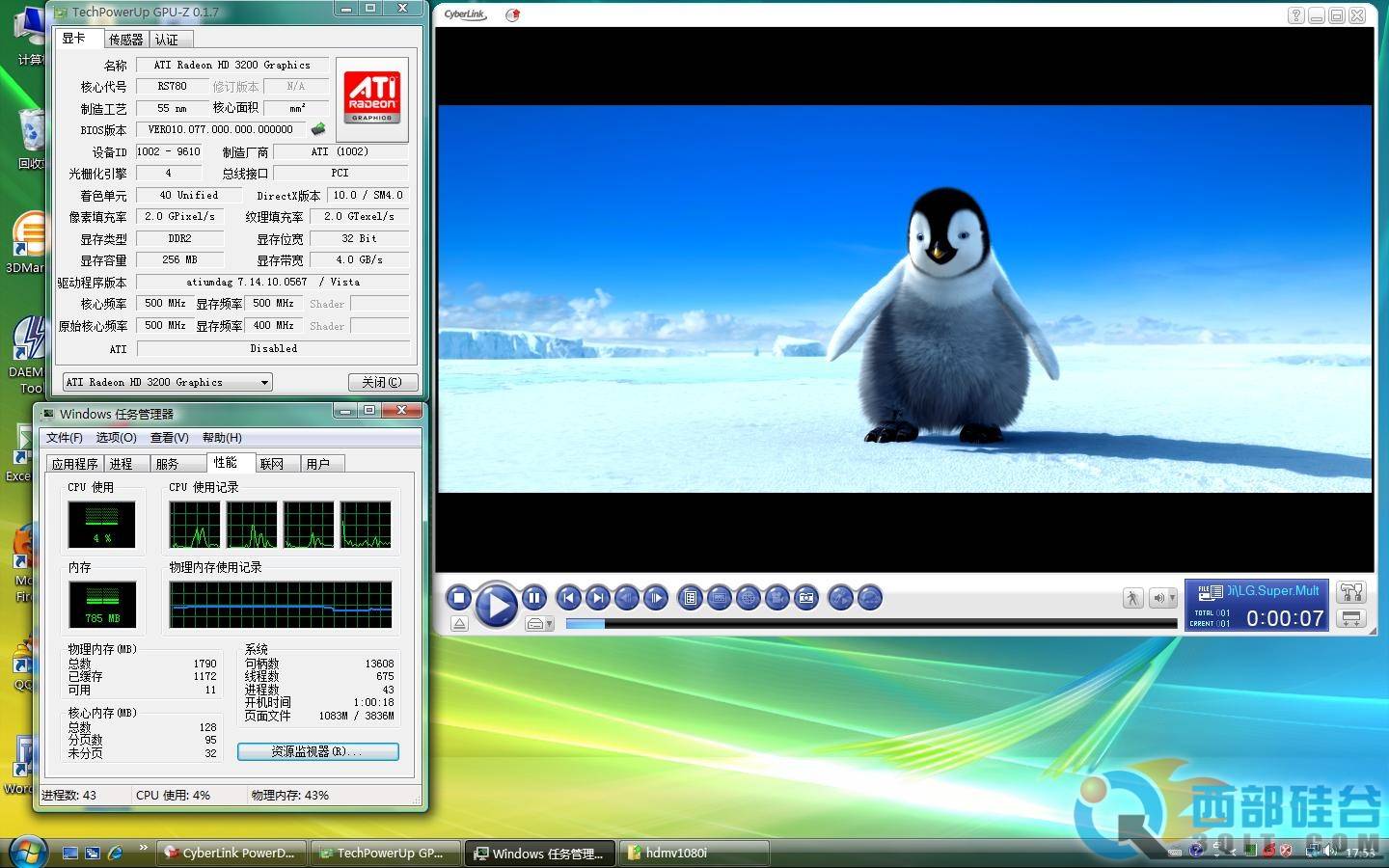The height and width of the screenshot is (868, 1389).
Task: Open the 选项(O) menu in Task Manager
Action: pos(117,438)
